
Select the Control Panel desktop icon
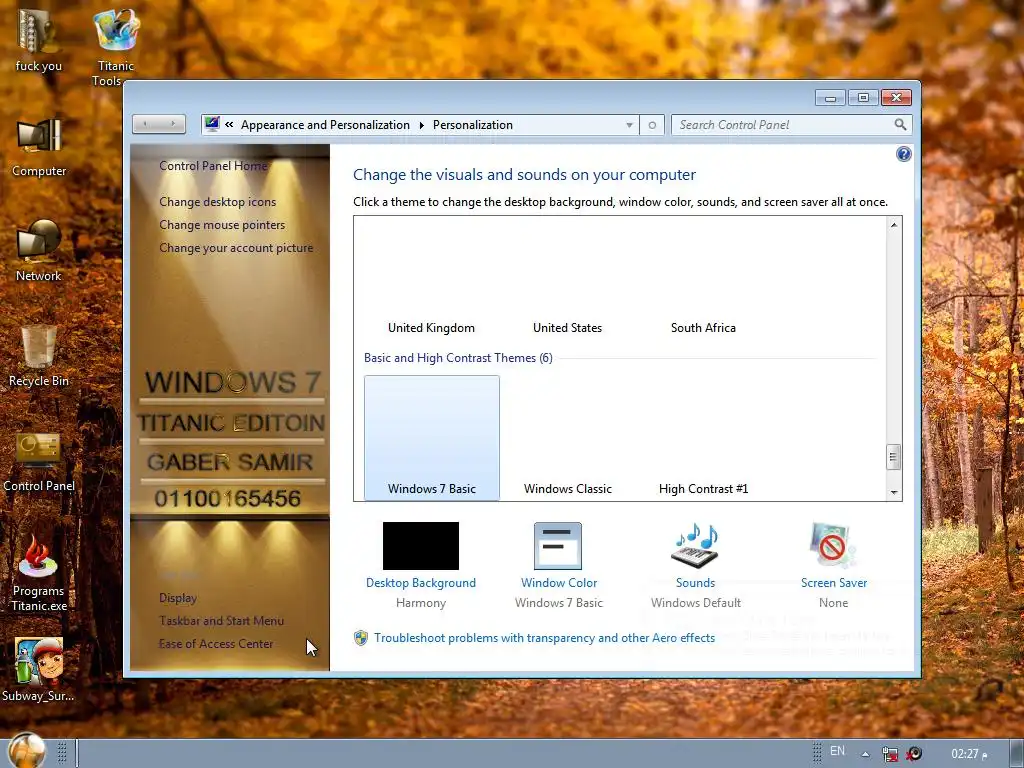pos(39,461)
